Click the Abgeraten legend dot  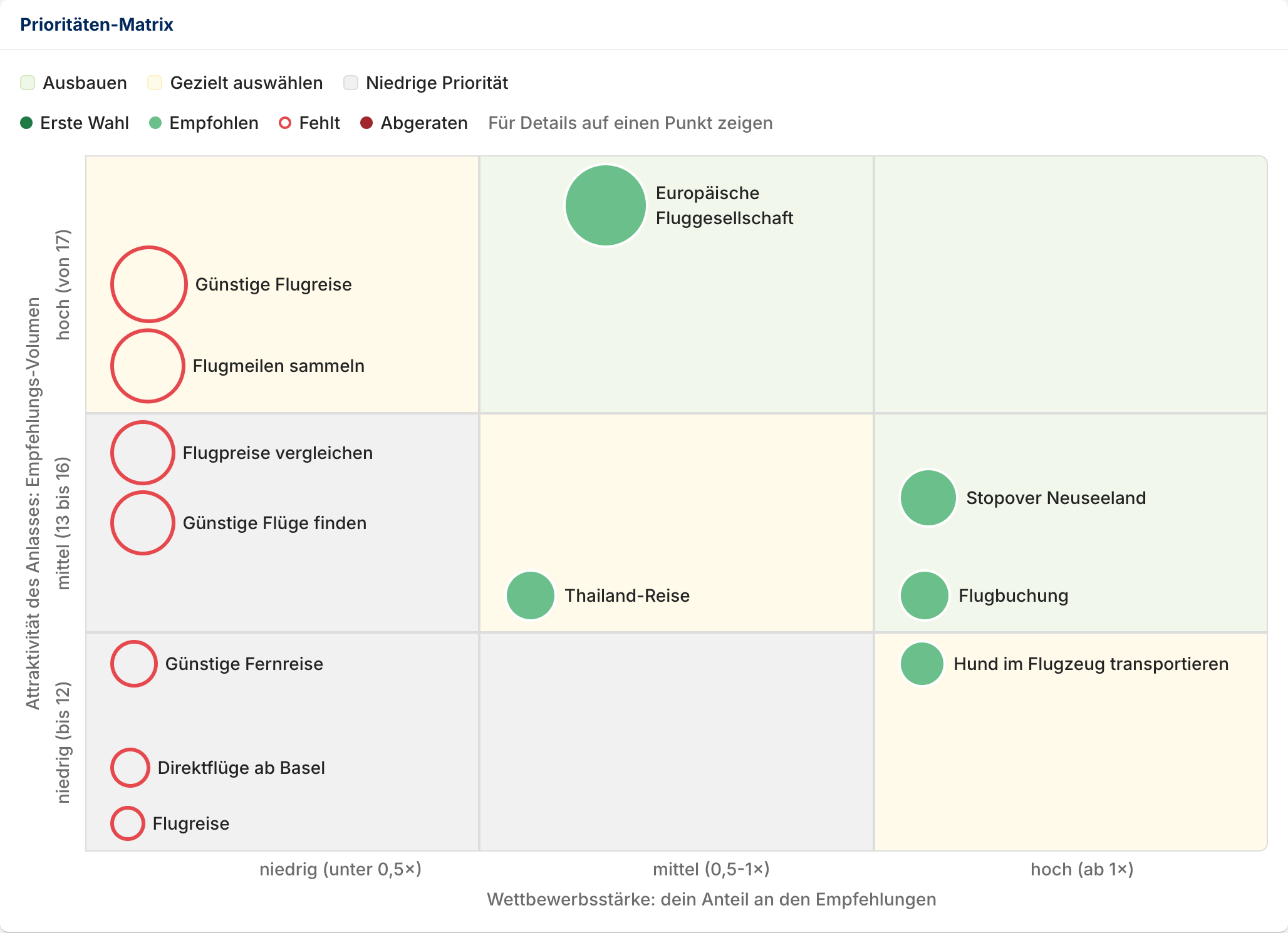tap(366, 123)
